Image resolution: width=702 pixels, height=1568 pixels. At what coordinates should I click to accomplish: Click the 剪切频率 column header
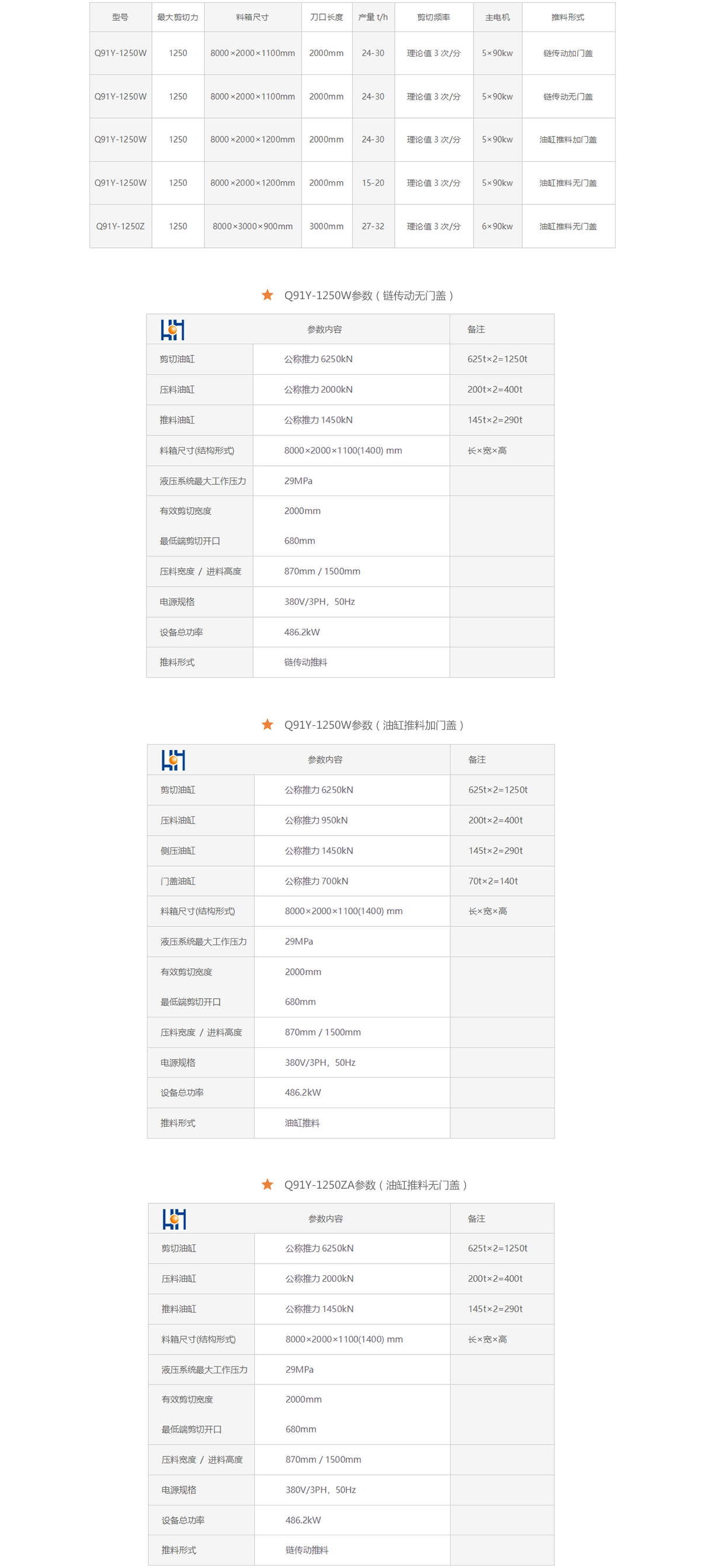click(434, 18)
